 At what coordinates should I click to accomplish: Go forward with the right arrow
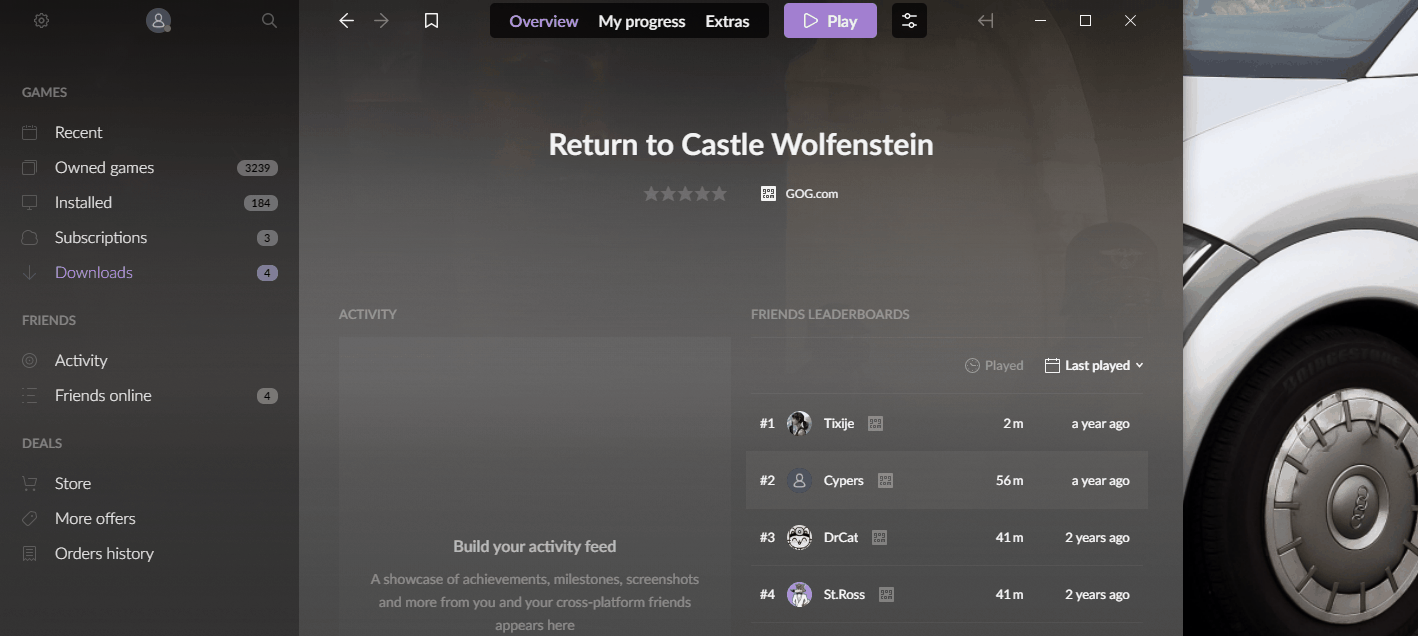[381, 21]
